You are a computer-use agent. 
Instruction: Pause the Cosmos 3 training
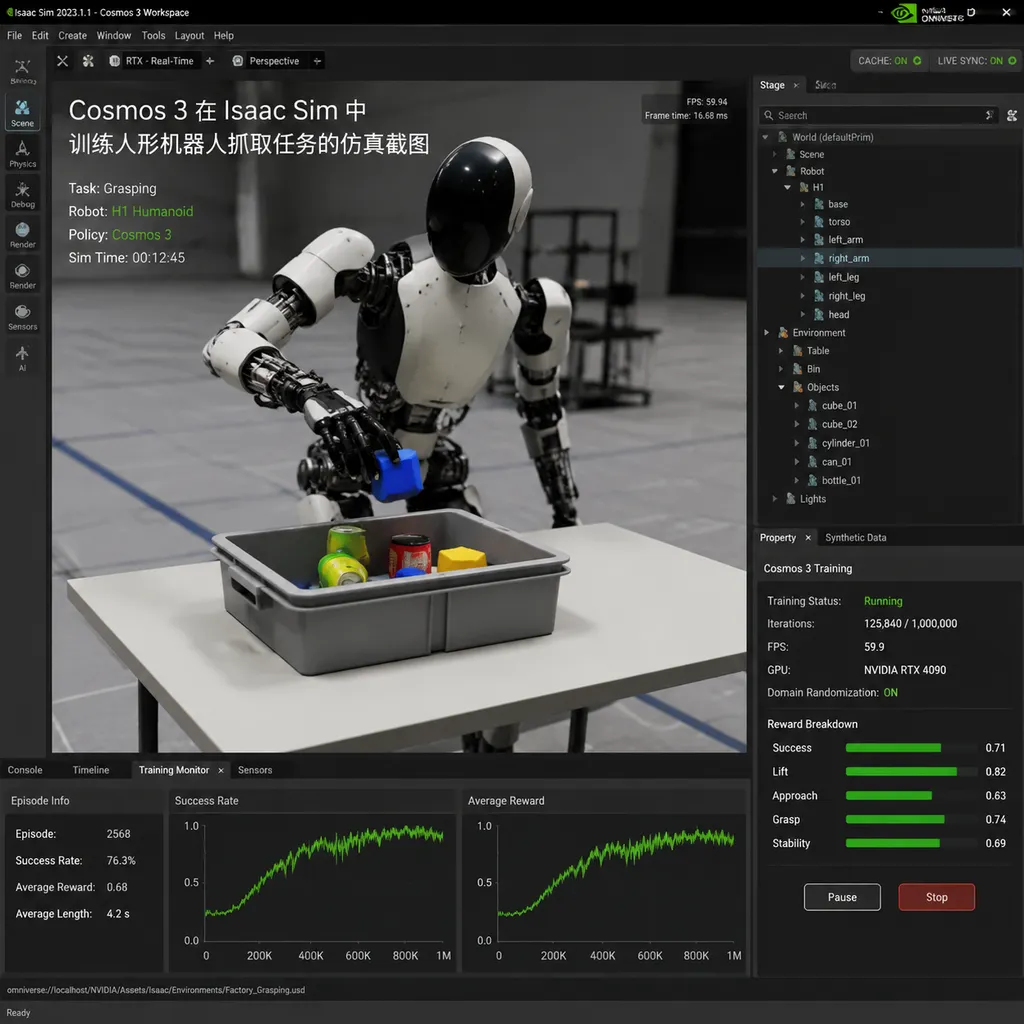pos(842,897)
